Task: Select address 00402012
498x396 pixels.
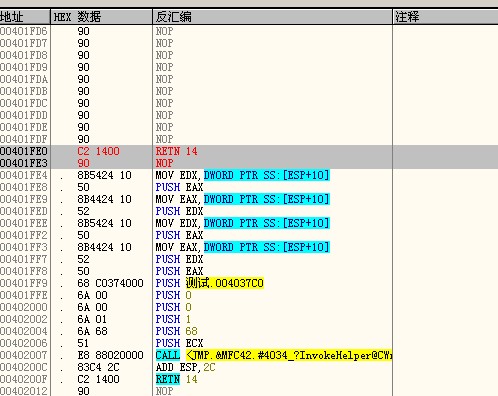Action: click(24, 391)
